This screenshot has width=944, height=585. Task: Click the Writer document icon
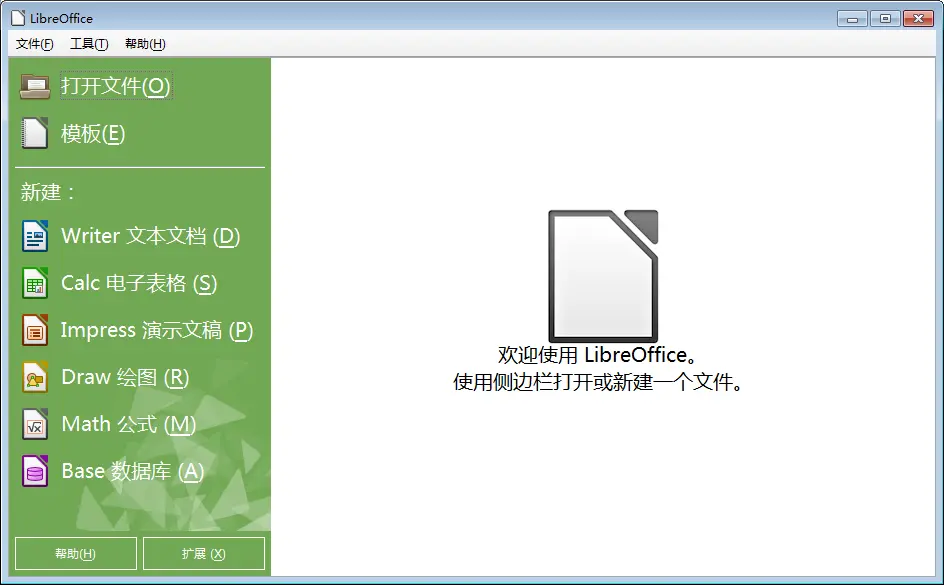click(x=35, y=236)
